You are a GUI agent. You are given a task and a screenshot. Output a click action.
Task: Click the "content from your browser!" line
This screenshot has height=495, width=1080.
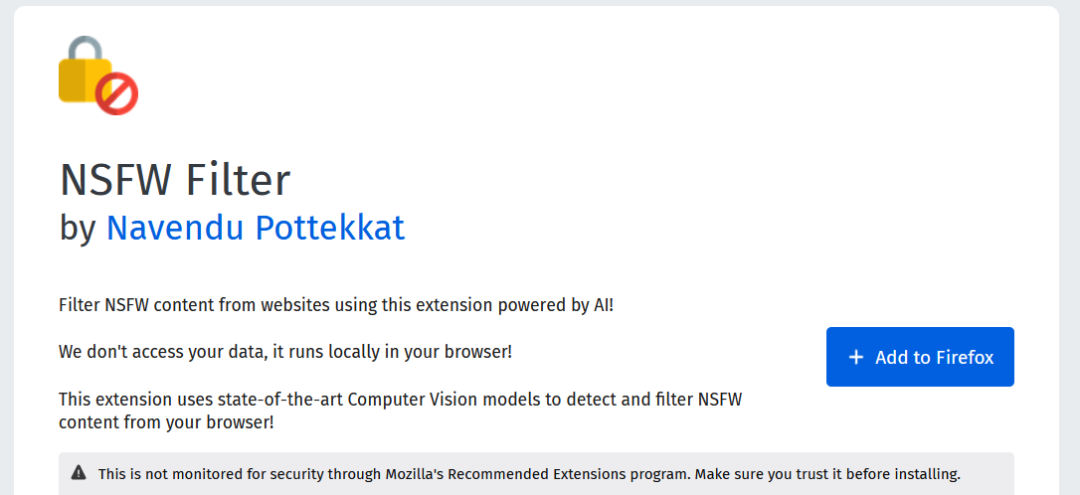click(167, 422)
